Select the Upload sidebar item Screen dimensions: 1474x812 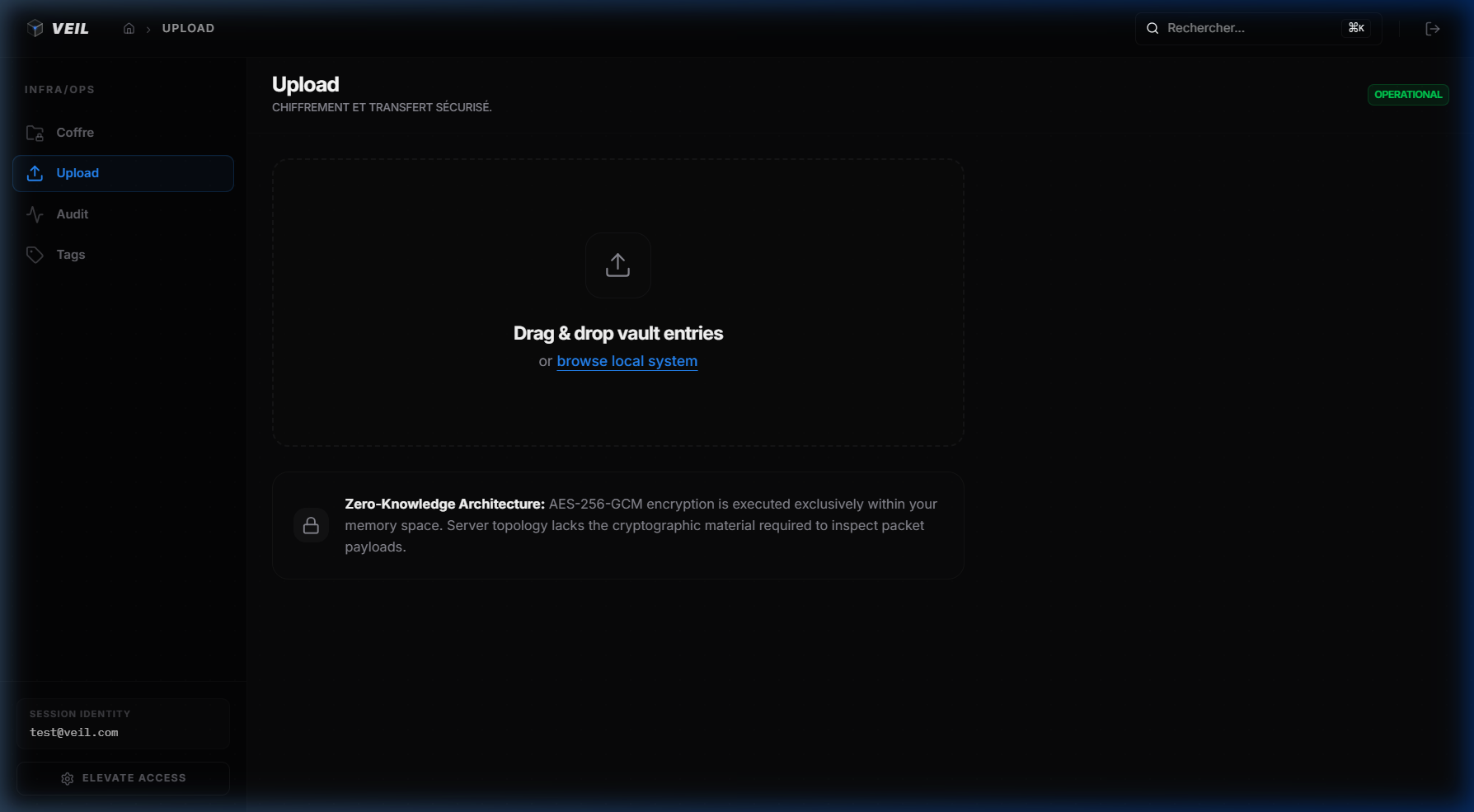(123, 173)
